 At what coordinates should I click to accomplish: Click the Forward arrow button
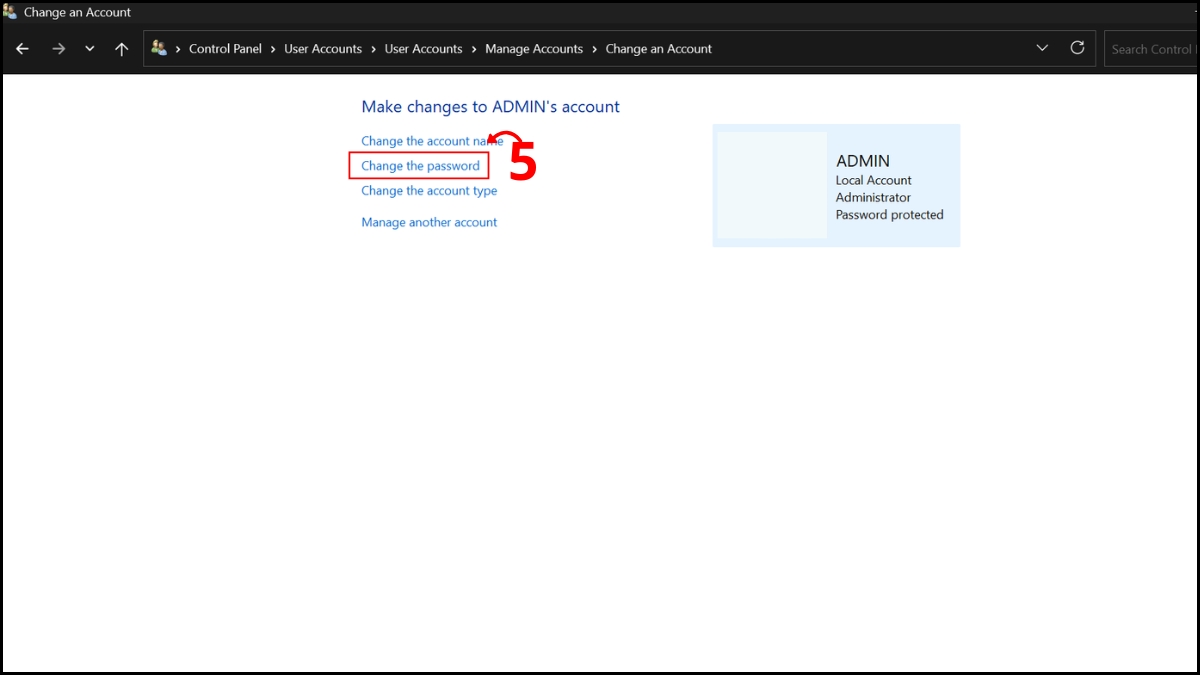58,49
